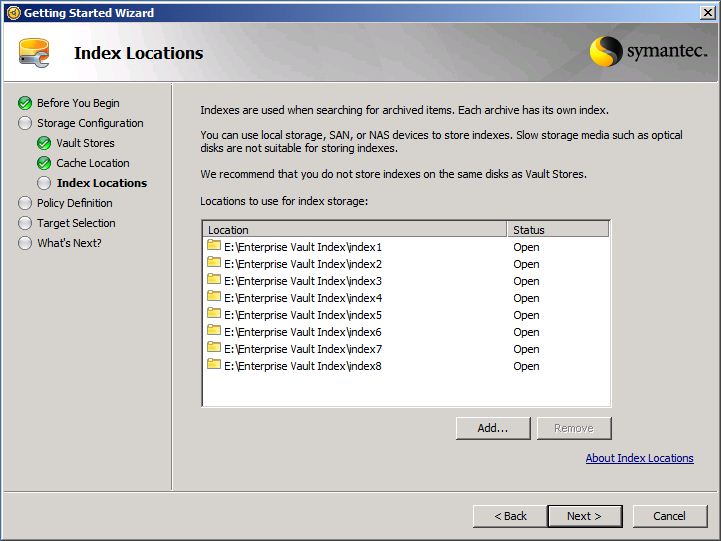
Task: Click the folder icon for index5 row
Action: (213, 313)
